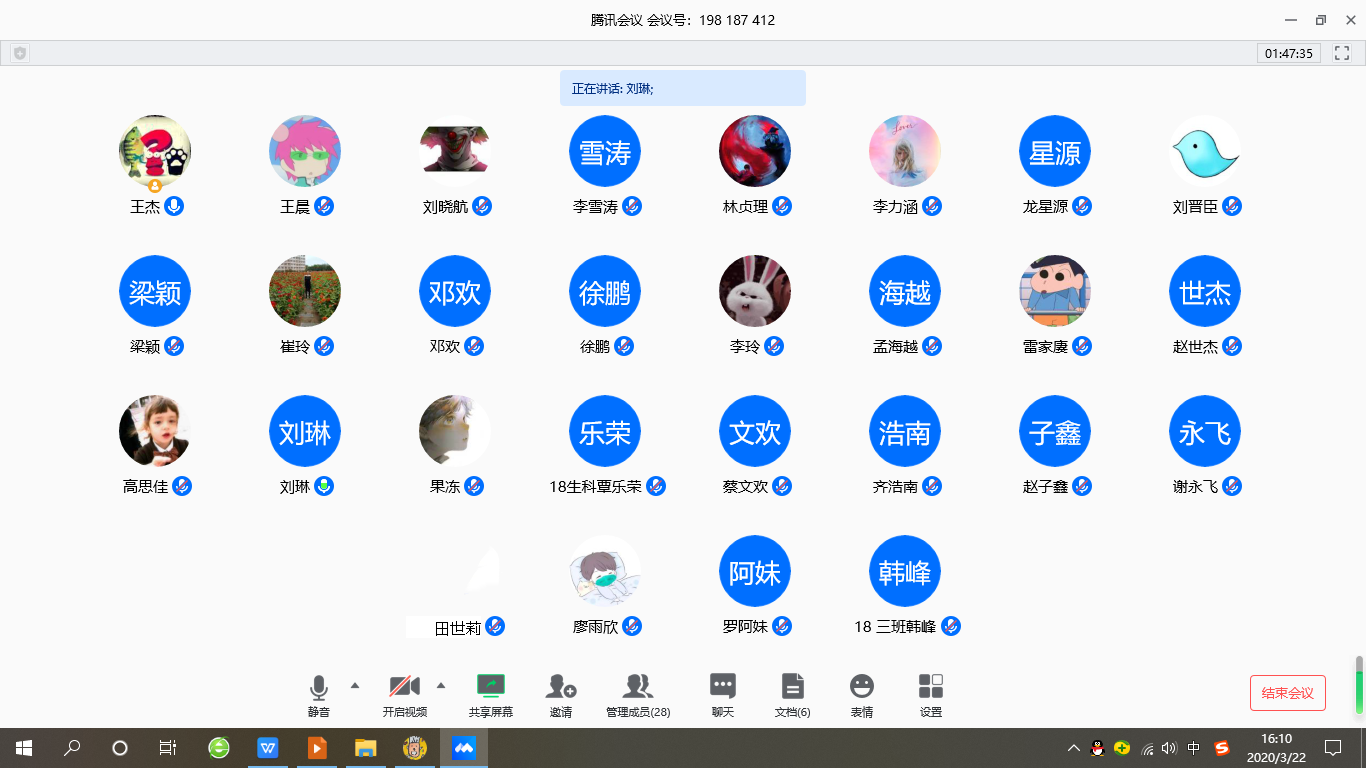Select 雷家庚's cartoon boy avatar
The width and height of the screenshot is (1366, 768).
[1055, 291]
